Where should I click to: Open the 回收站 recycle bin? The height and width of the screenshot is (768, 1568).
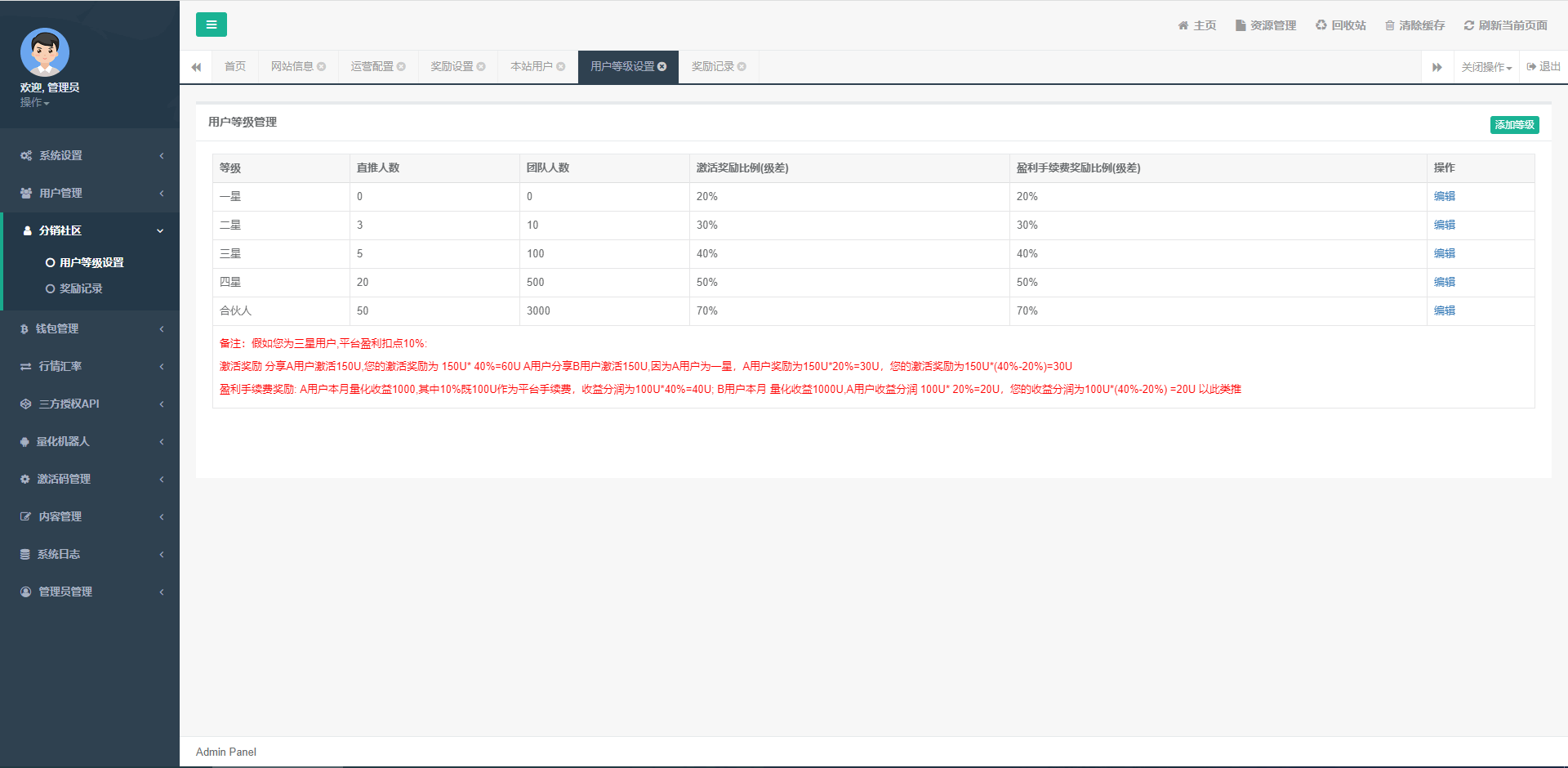[1340, 25]
